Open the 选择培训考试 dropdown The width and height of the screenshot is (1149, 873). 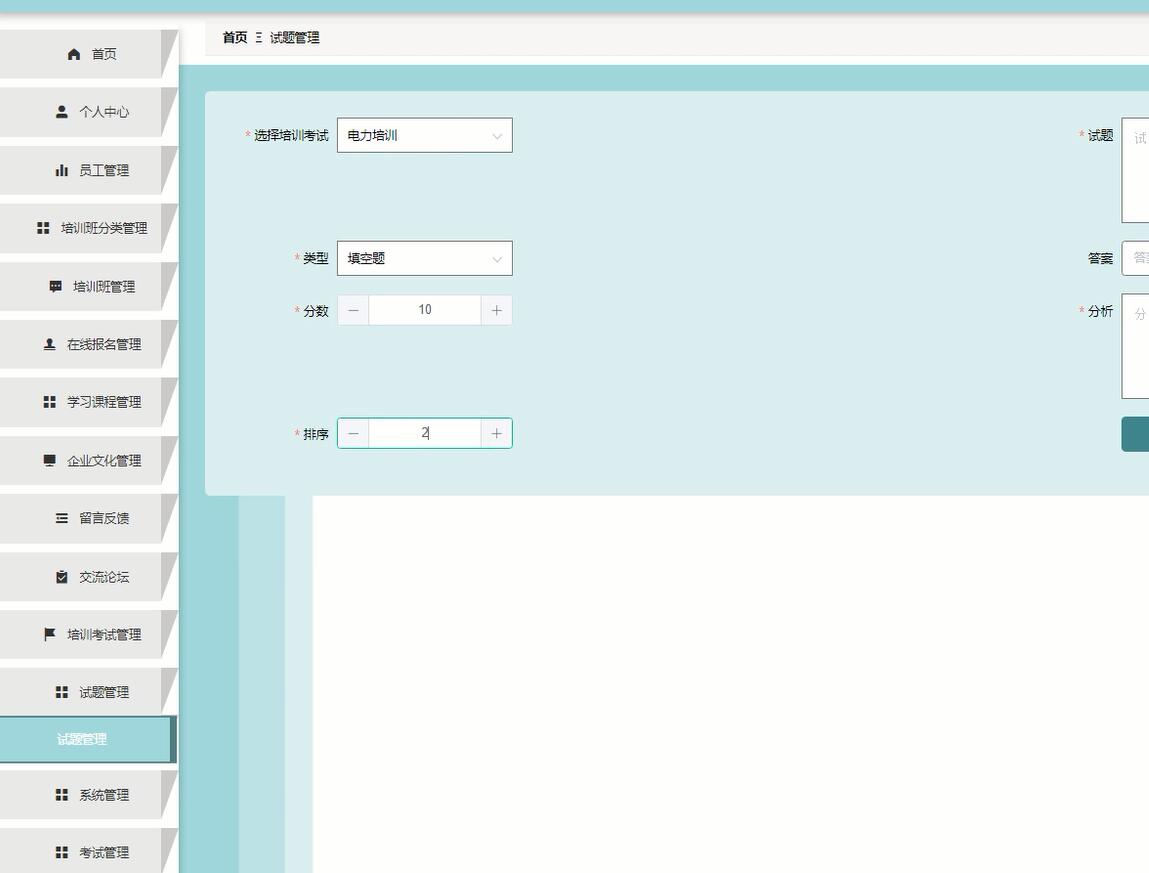click(x=424, y=135)
